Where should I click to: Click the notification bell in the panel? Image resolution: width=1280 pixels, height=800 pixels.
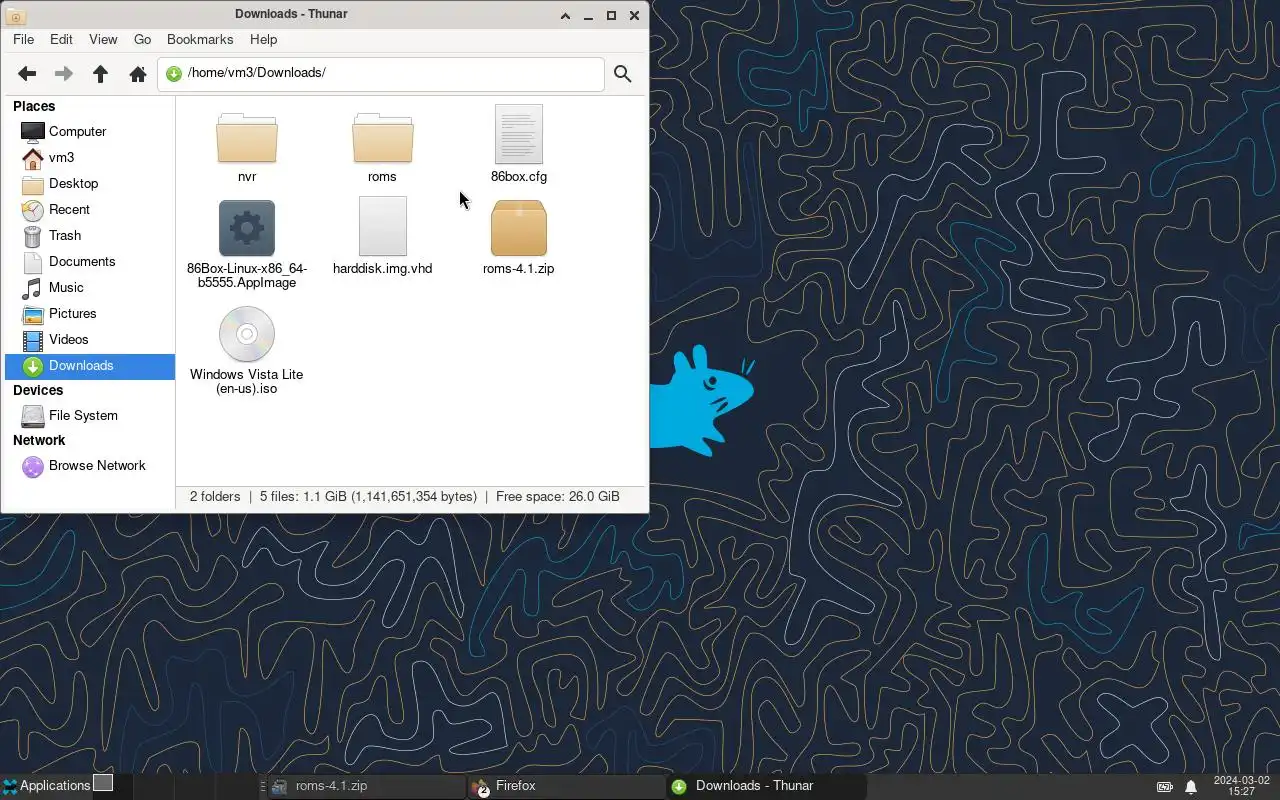[1191, 786]
